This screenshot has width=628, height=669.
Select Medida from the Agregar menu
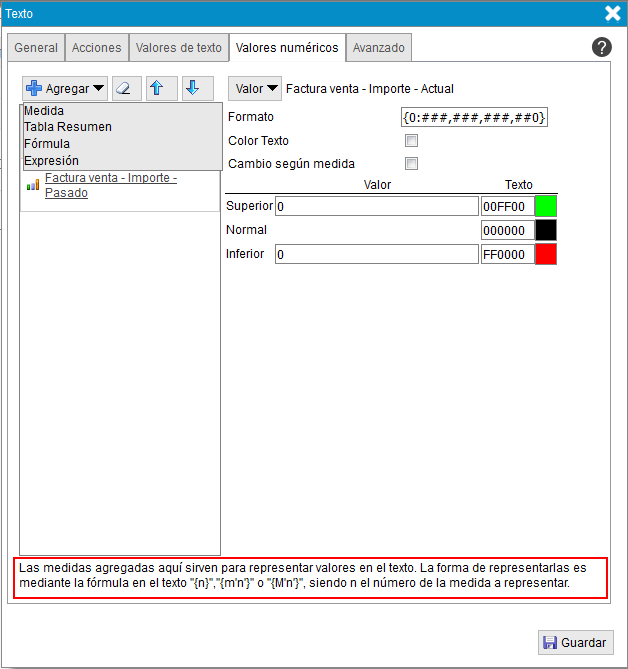(45, 111)
